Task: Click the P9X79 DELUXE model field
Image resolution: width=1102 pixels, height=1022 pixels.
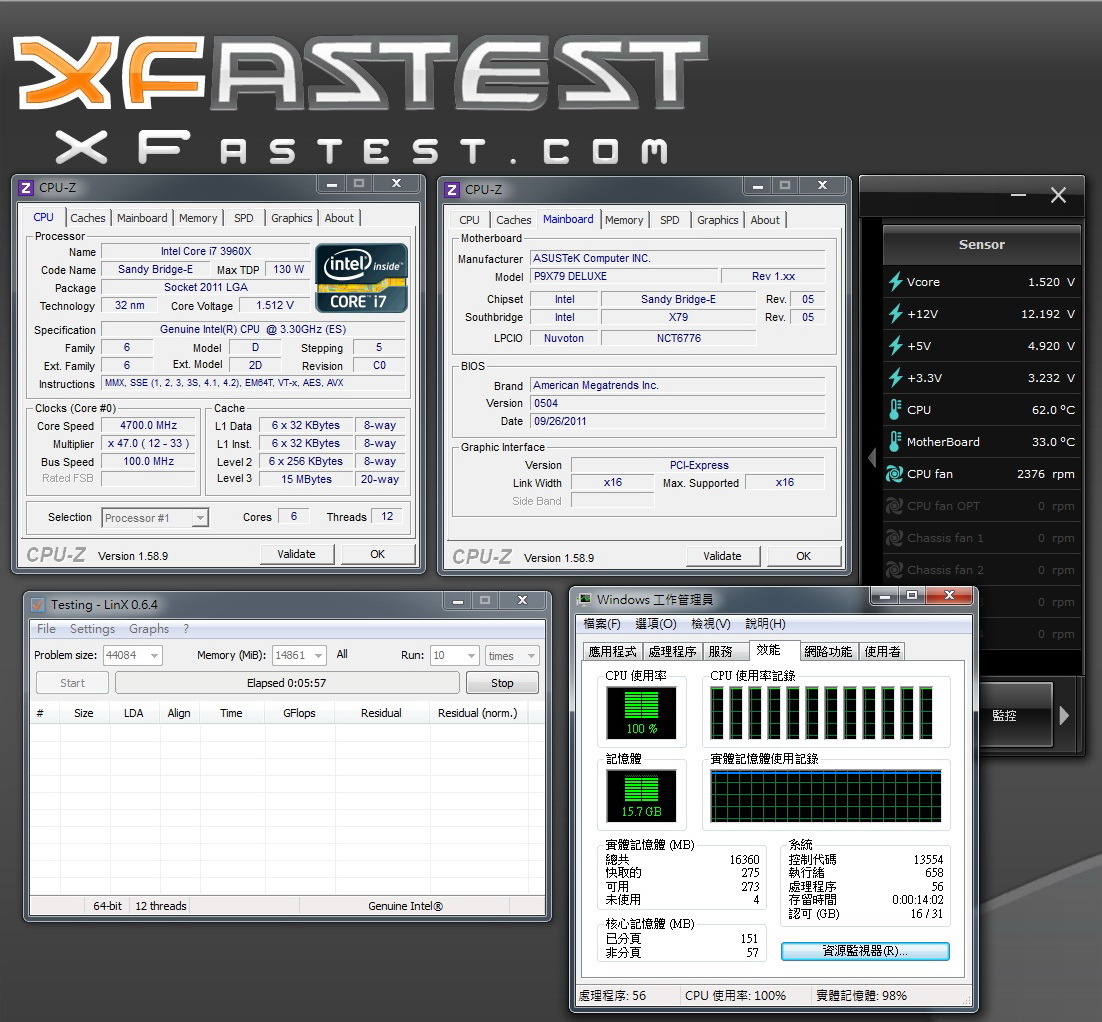Action: click(624, 276)
